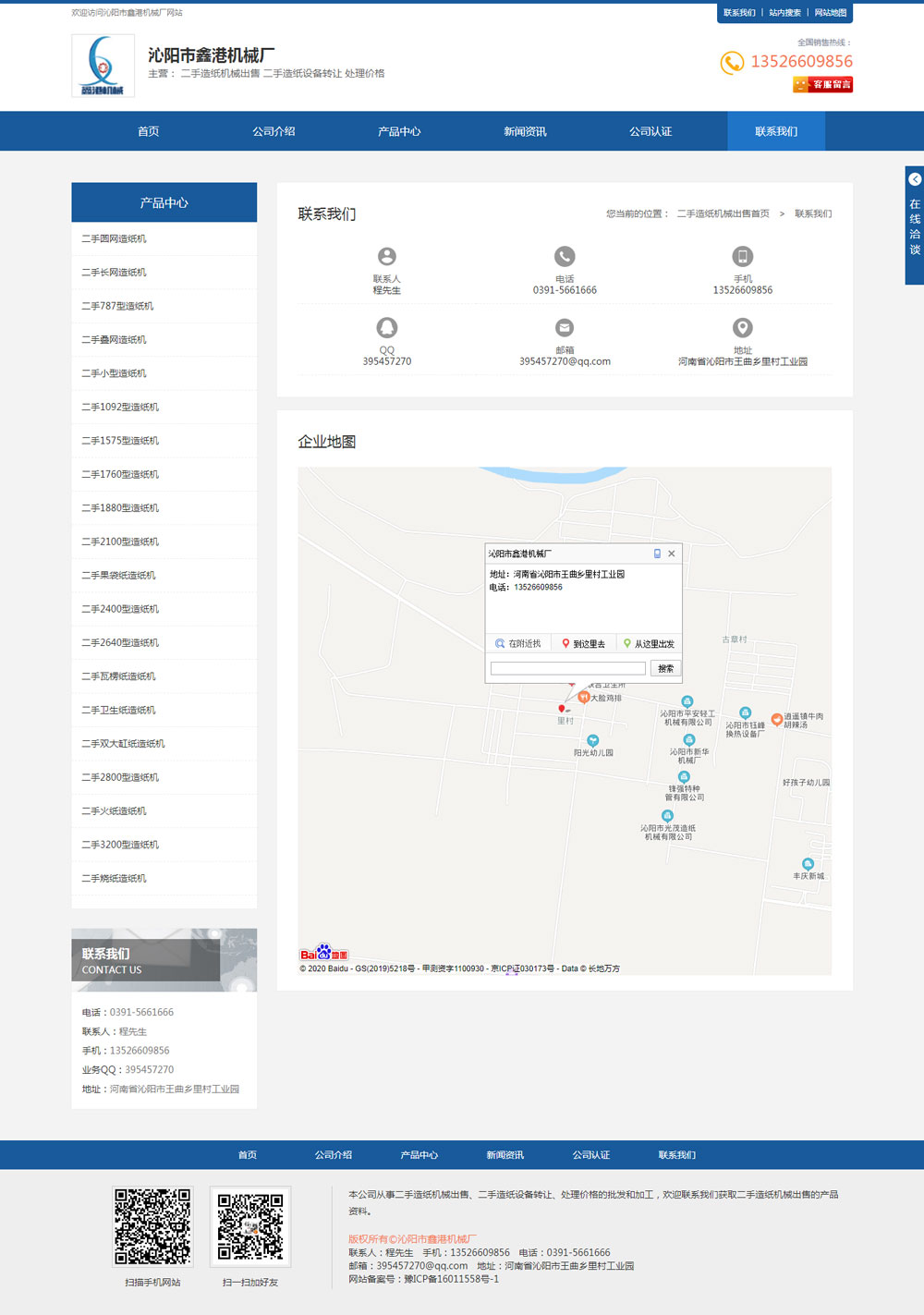
Task: Click the 搜索 button in map popup
Action: [665, 668]
